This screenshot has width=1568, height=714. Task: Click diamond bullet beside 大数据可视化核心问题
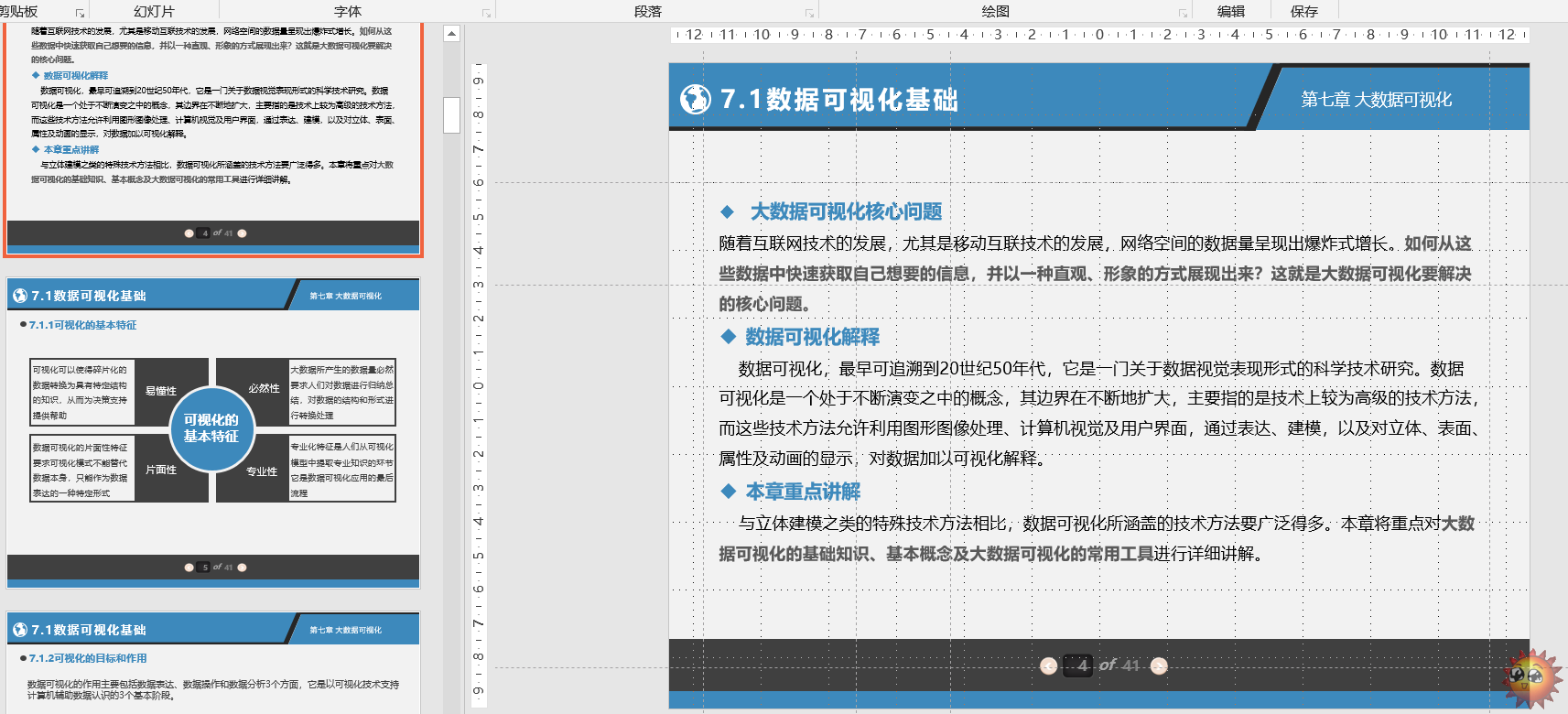(x=728, y=212)
